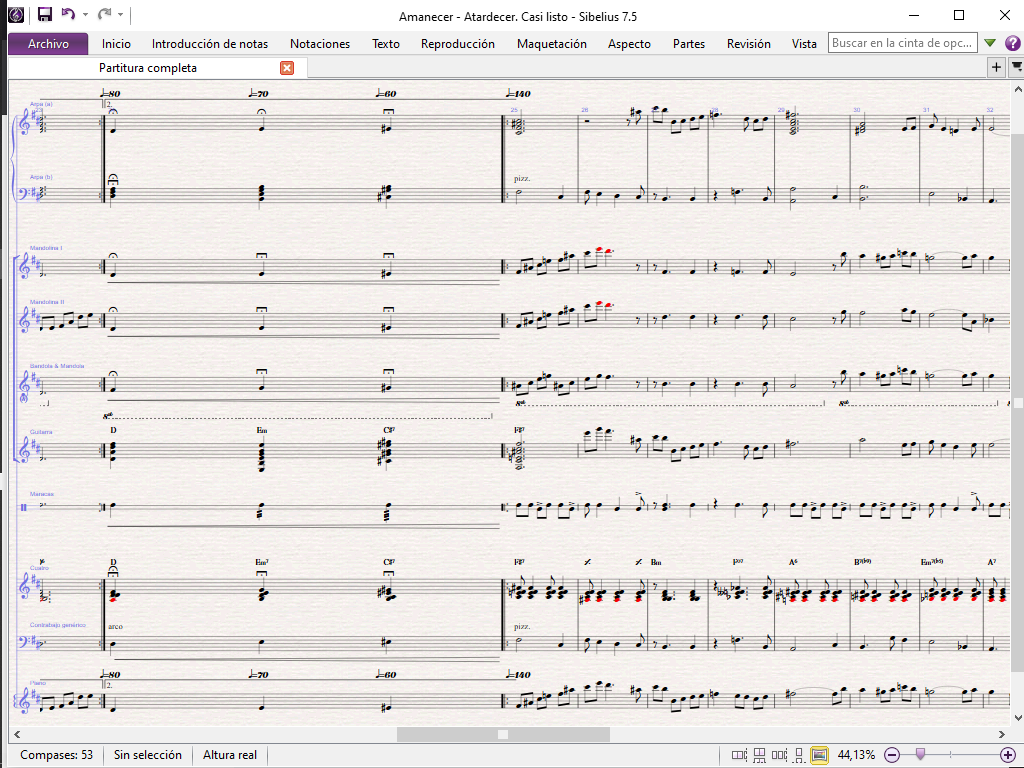Image resolution: width=1024 pixels, height=768 pixels.
Task: Select the Em chord symbol on Guitarra
Action: click(x=261, y=430)
